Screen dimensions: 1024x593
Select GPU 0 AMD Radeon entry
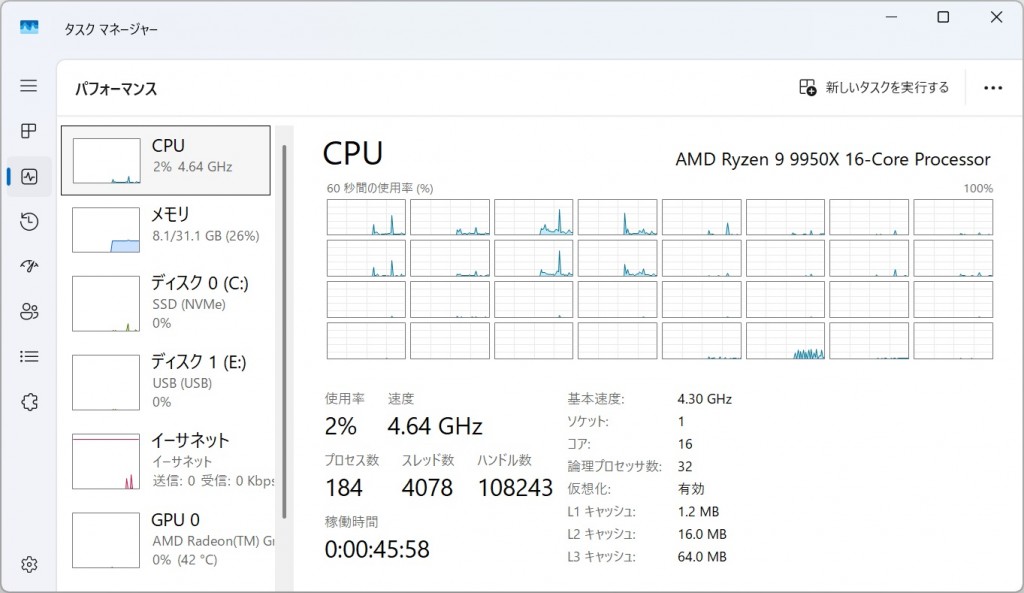pos(166,539)
